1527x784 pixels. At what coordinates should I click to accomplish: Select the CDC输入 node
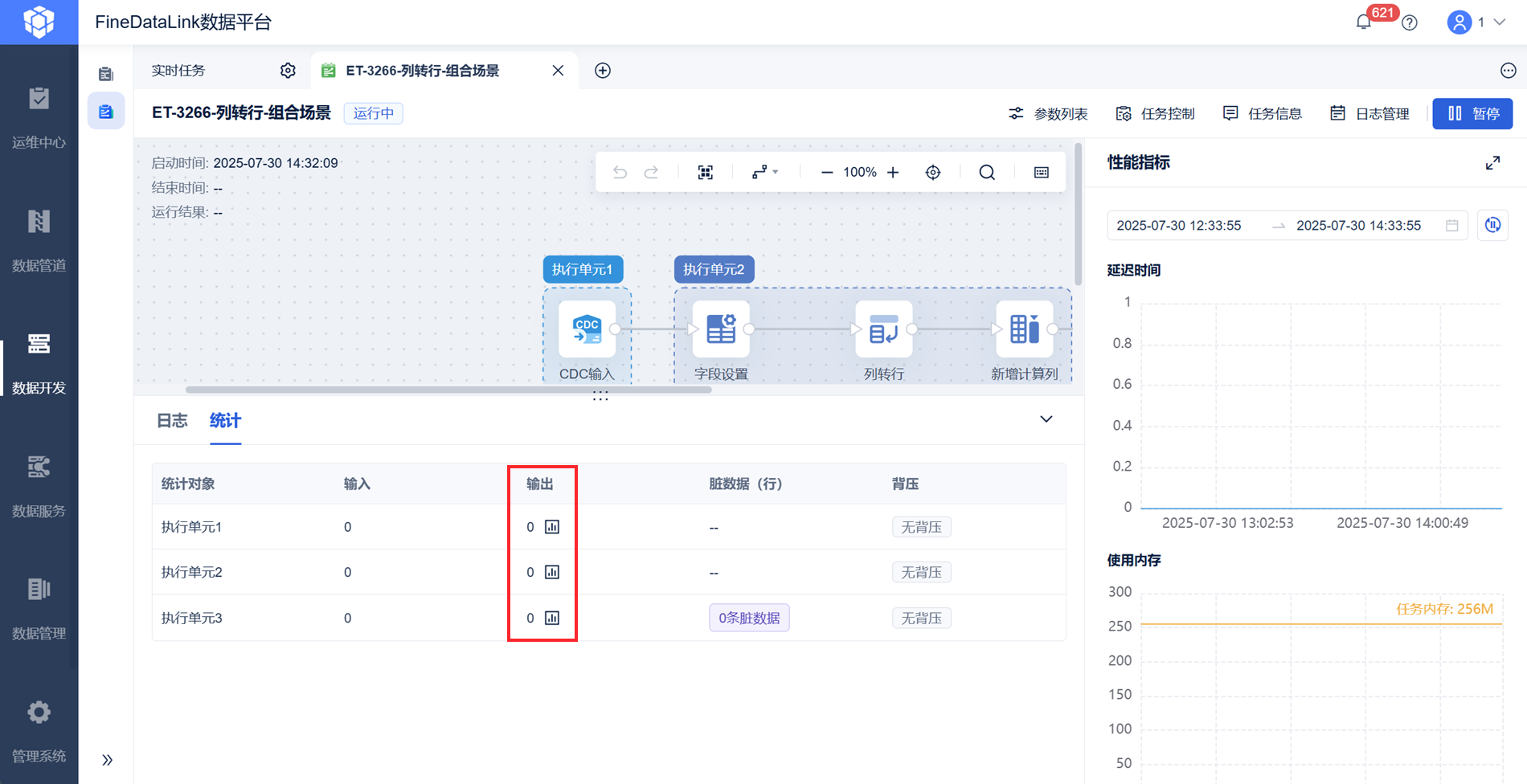pyautogui.click(x=587, y=329)
